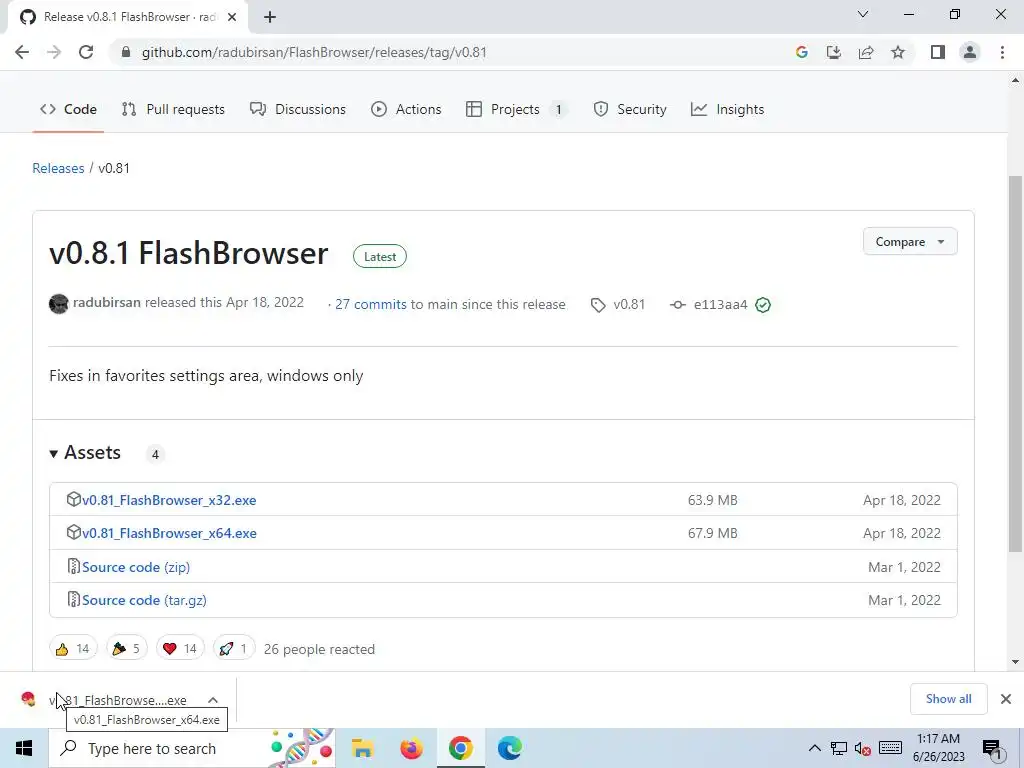Click the browser forward arrow

pos(54,52)
